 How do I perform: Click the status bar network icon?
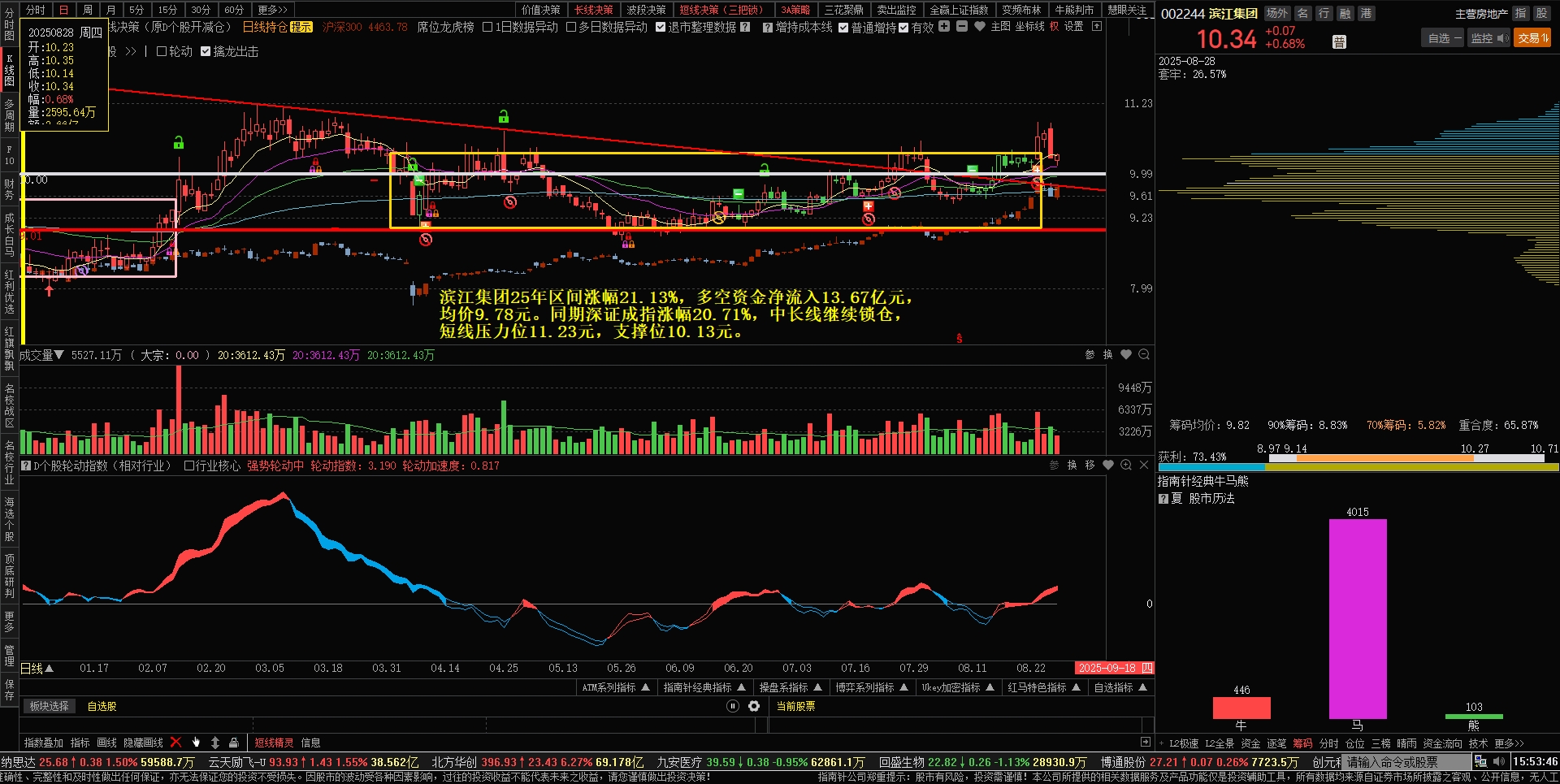click(1480, 761)
